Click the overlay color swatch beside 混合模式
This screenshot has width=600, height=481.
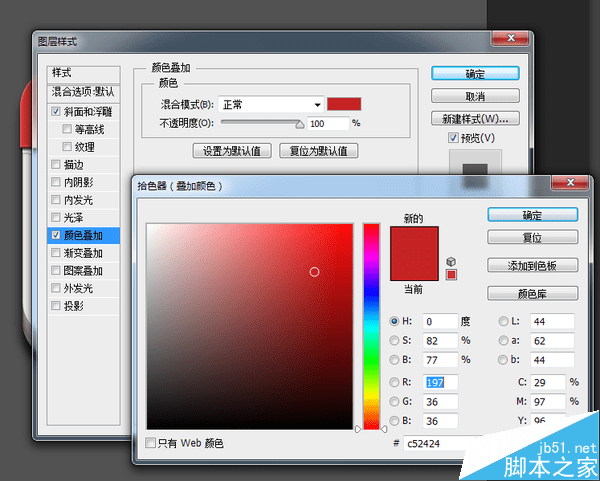[x=344, y=104]
